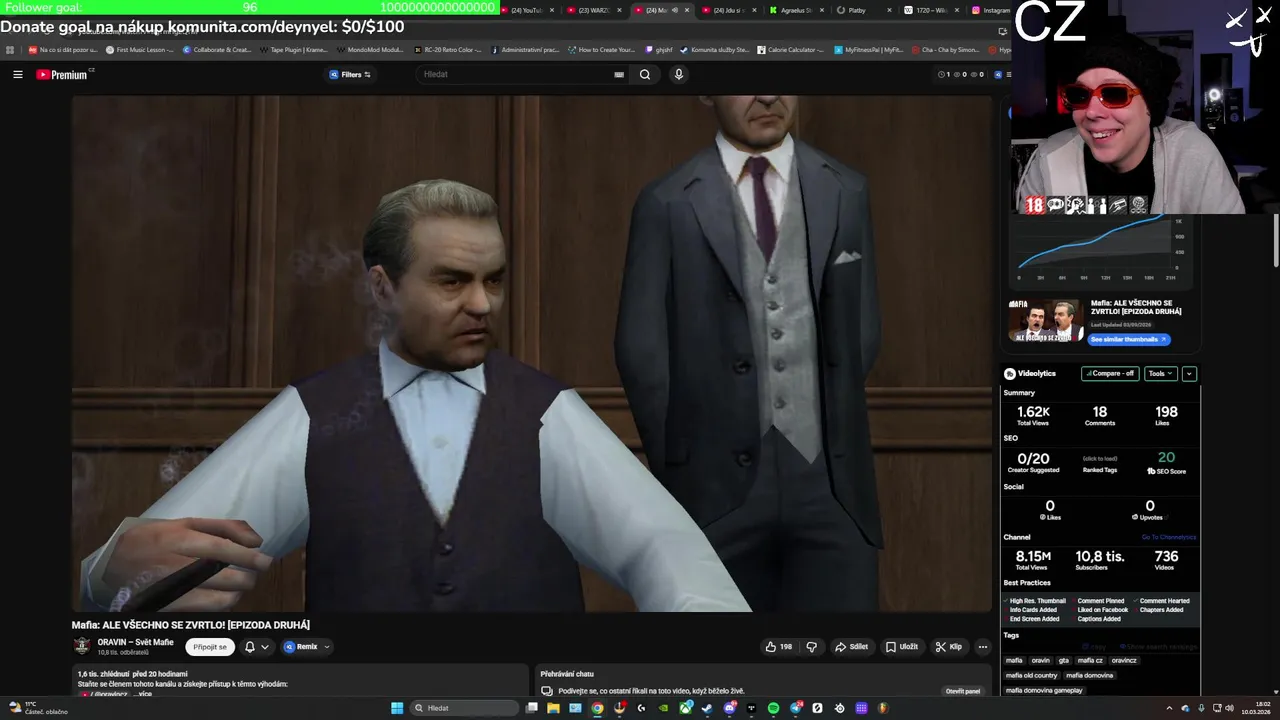The width and height of the screenshot is (1280, 720).
Task: Click the magnifier search button
Action: coord(645,74)
